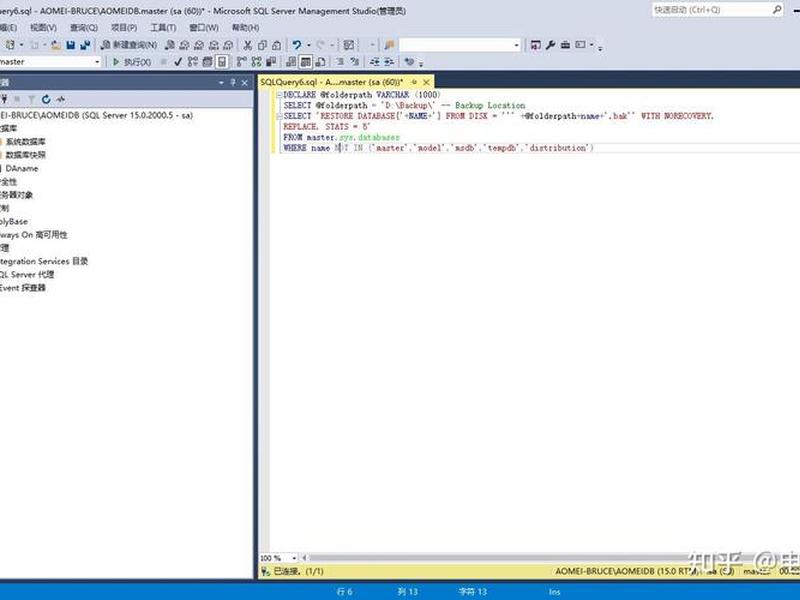
Task: Click the Cut scissors icon
Action: tap(247, 45)
